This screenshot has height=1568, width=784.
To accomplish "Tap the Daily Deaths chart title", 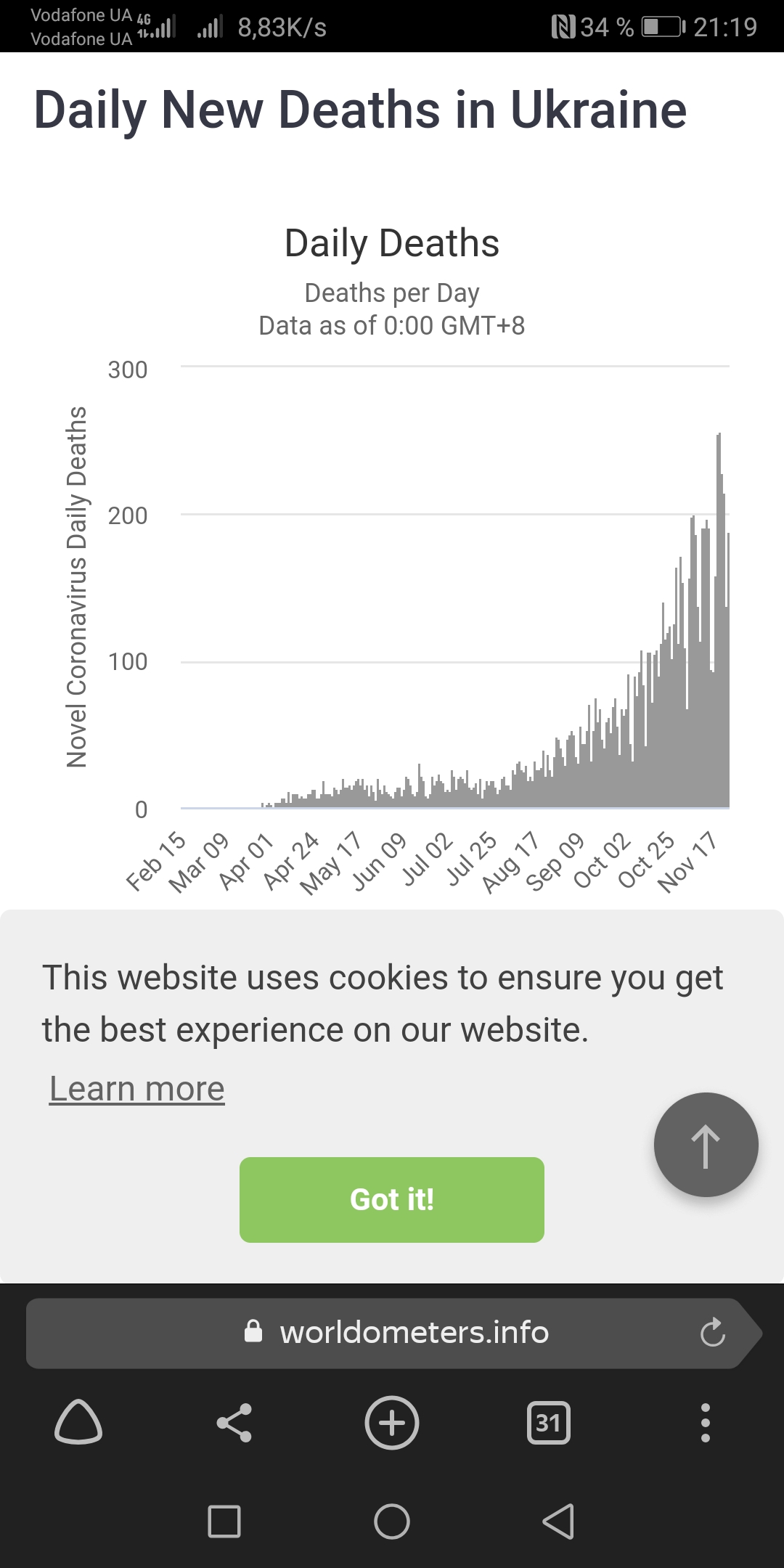I will 392,243.
